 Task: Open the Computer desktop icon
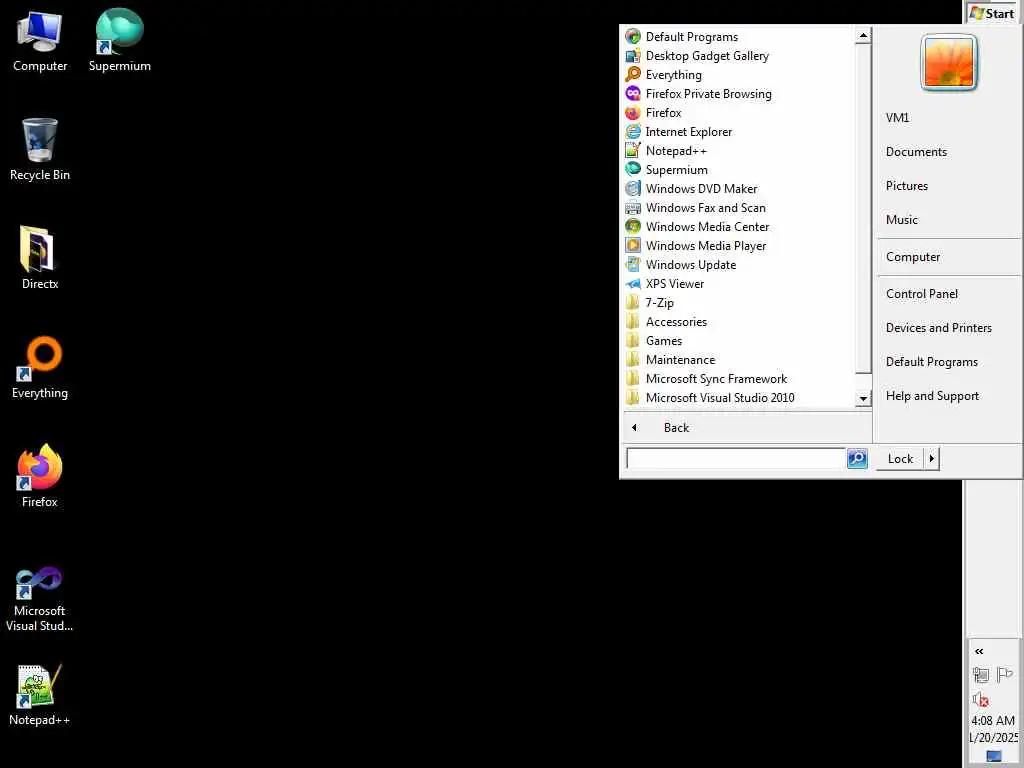click(40, 42)
